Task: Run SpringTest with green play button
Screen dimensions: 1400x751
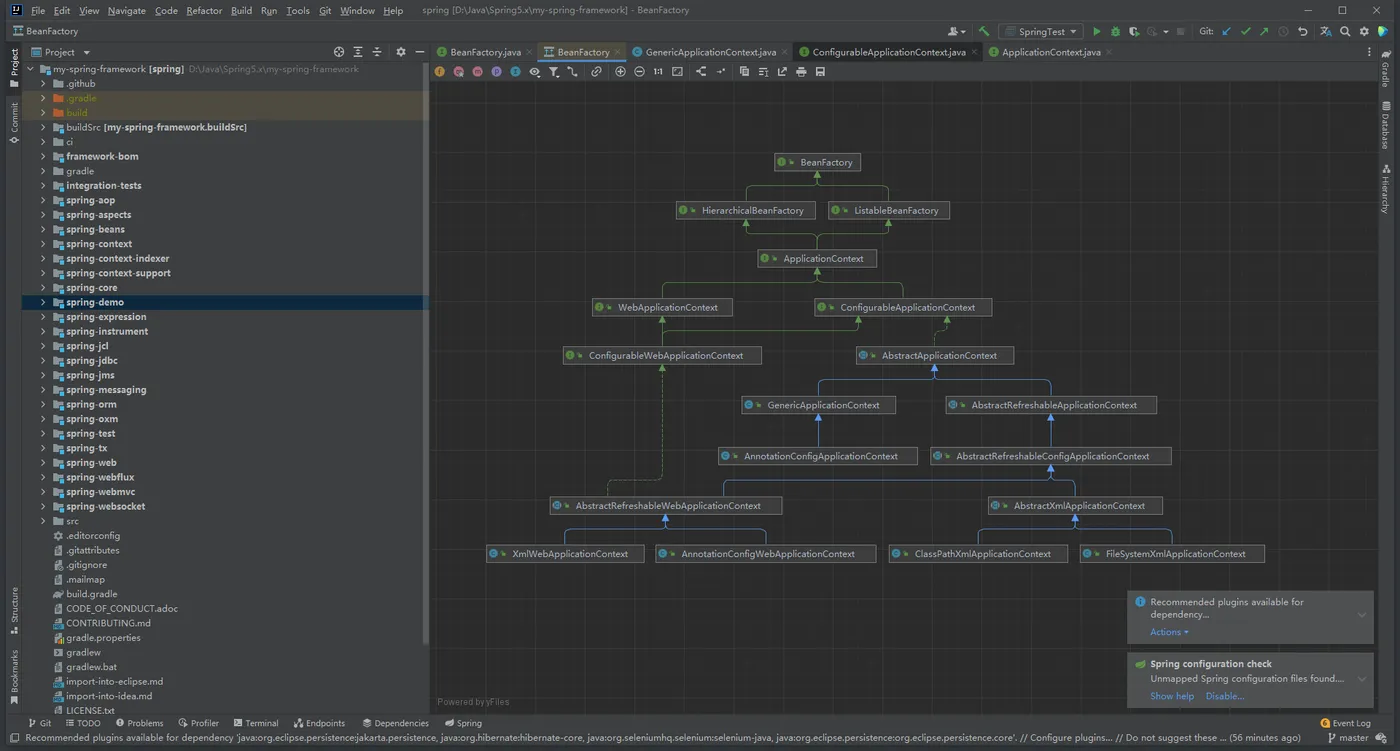Action: click(x=1097, y=31)
